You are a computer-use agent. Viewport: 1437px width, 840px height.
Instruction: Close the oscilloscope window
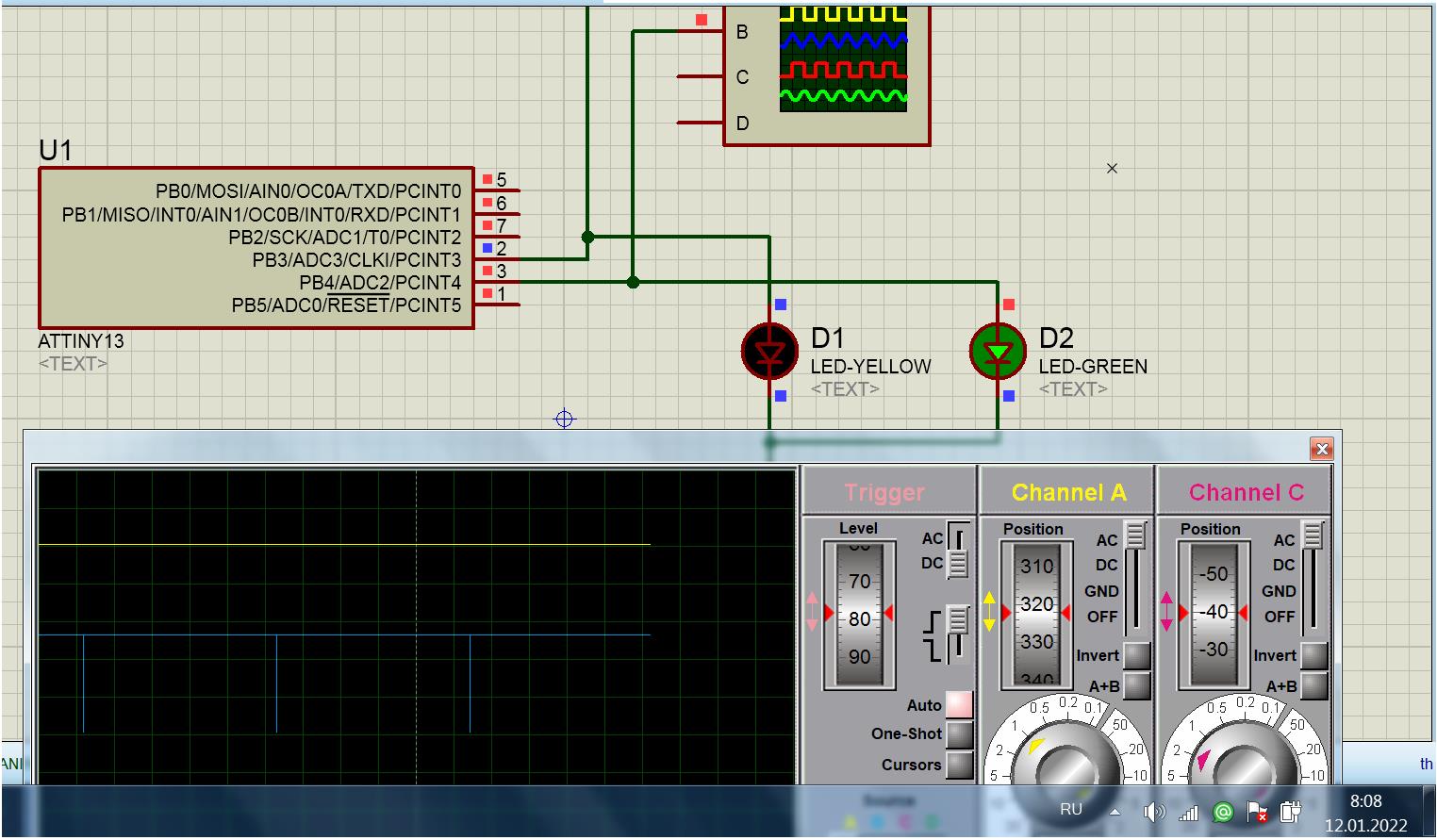pyautogui.click(x=1321, y=449)
